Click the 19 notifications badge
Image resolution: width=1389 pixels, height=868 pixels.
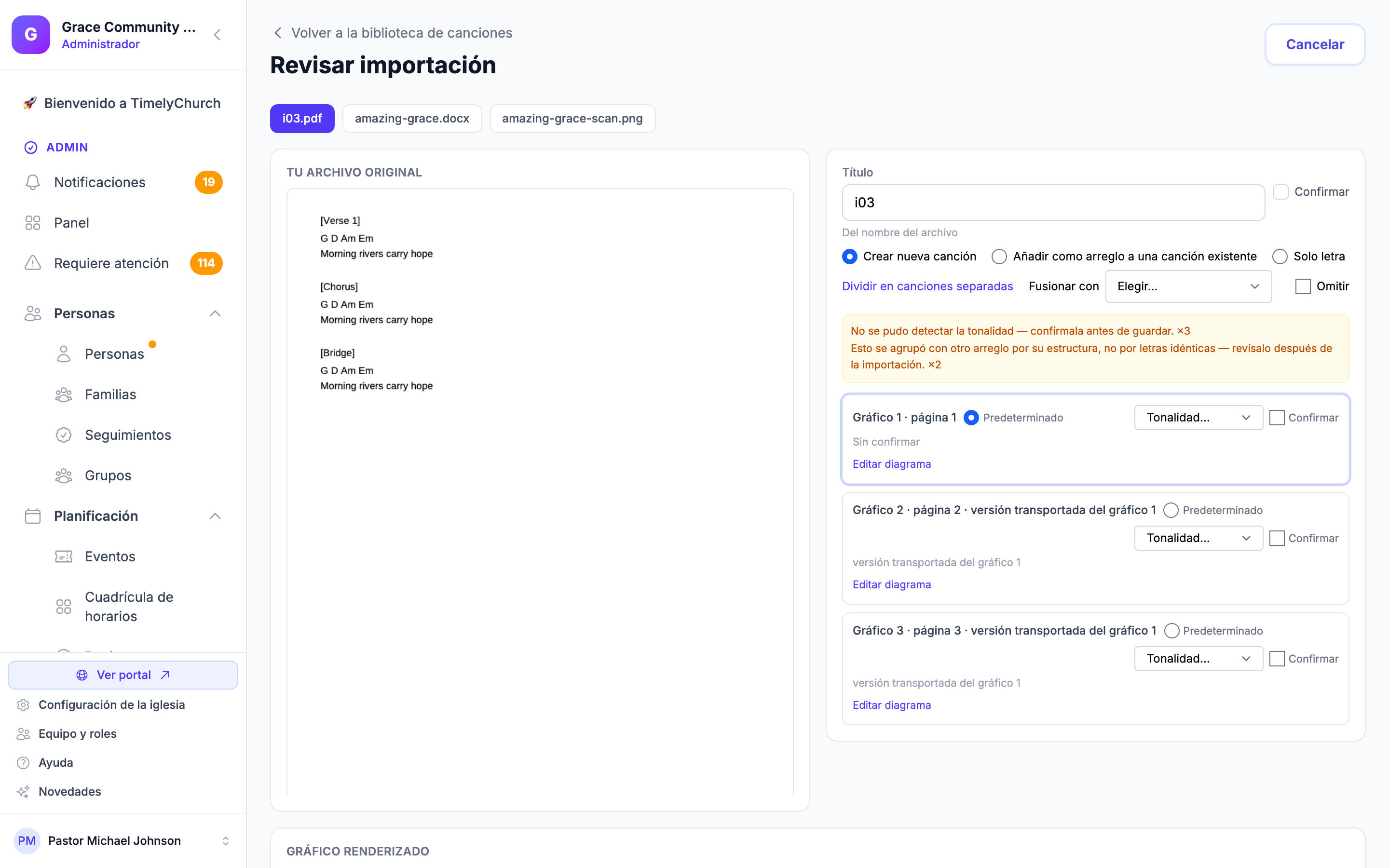click(208, 182)
